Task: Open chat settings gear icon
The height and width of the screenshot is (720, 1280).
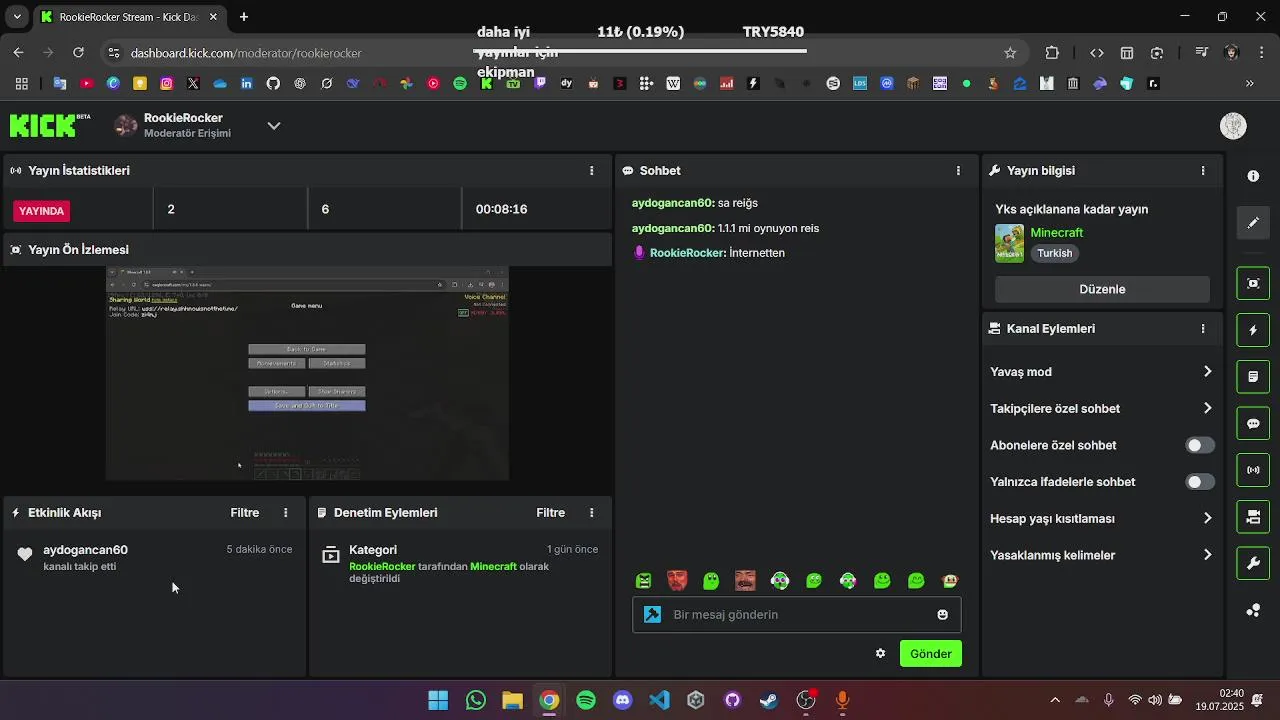Action: (880, 654)
